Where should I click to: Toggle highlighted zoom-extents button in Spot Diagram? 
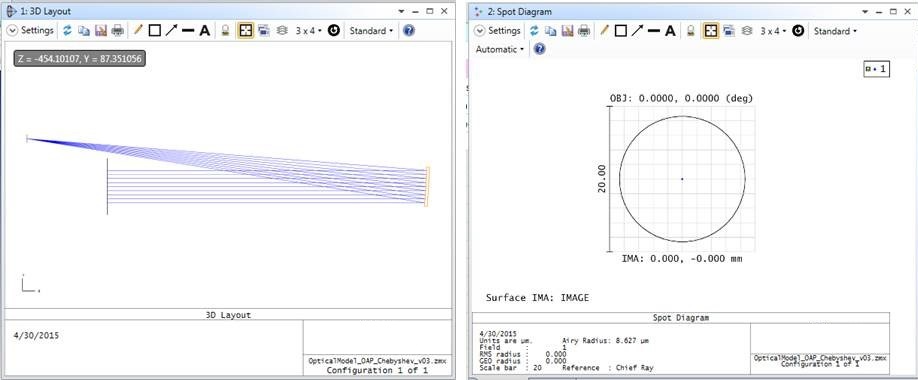coord(711,30)
